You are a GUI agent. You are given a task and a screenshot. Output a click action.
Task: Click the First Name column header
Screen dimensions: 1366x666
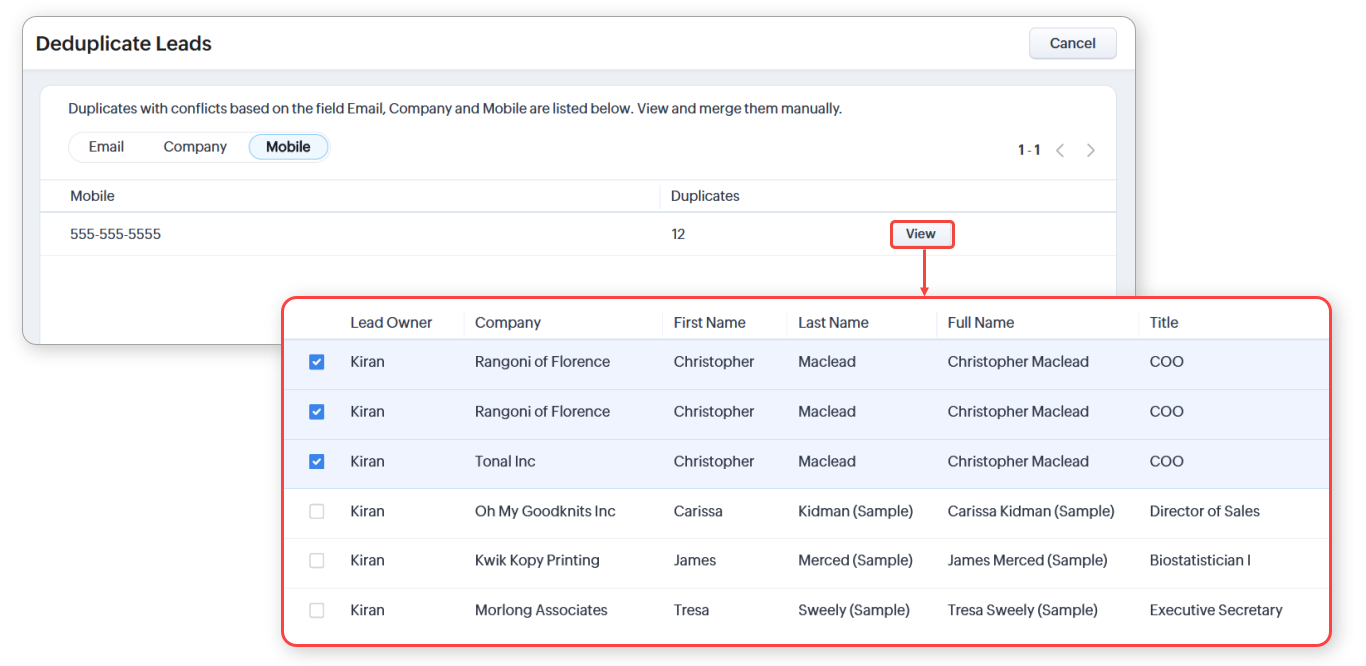coord(709,322)
